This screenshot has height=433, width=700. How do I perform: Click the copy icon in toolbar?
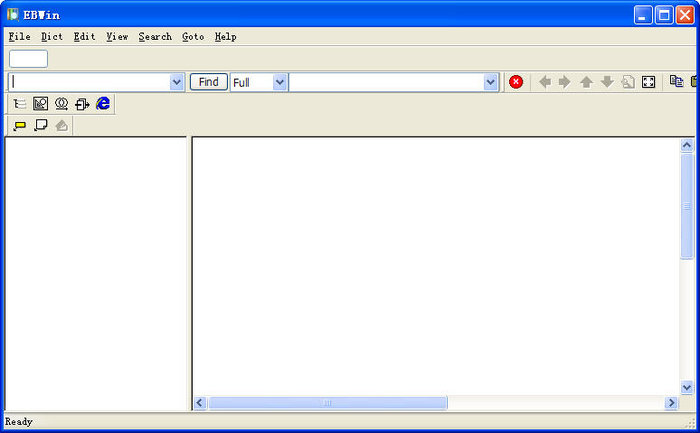pyautogui.click(x=676, y=81)
